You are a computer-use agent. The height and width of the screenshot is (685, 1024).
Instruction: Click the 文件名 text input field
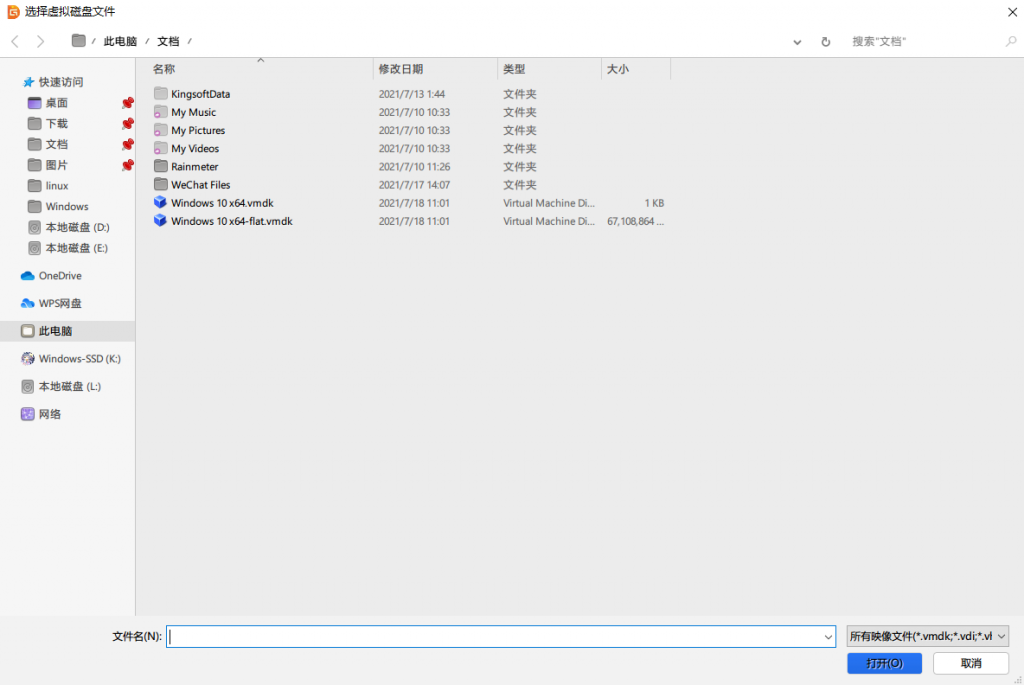point(501,637)
